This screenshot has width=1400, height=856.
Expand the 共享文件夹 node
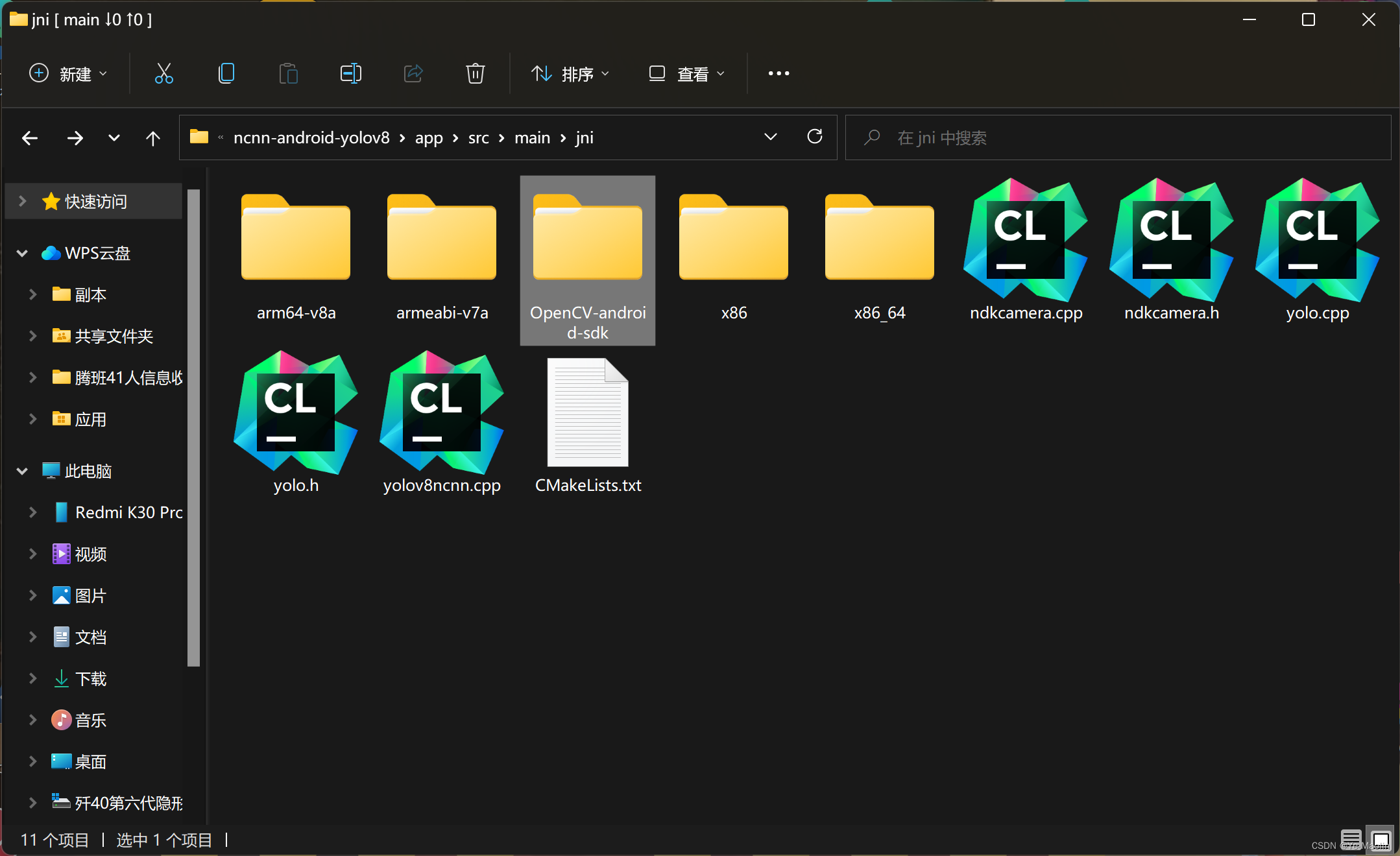pyautogui.click(x=33, y=336)
